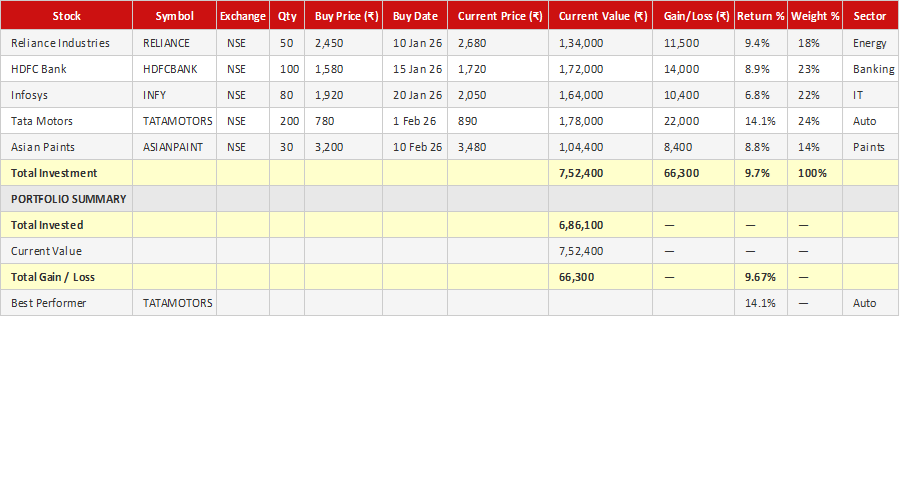Image resolution: width=900 pixels, height=500 pixels.
Task: Select the Symbol column header
Action: [174, 15]
